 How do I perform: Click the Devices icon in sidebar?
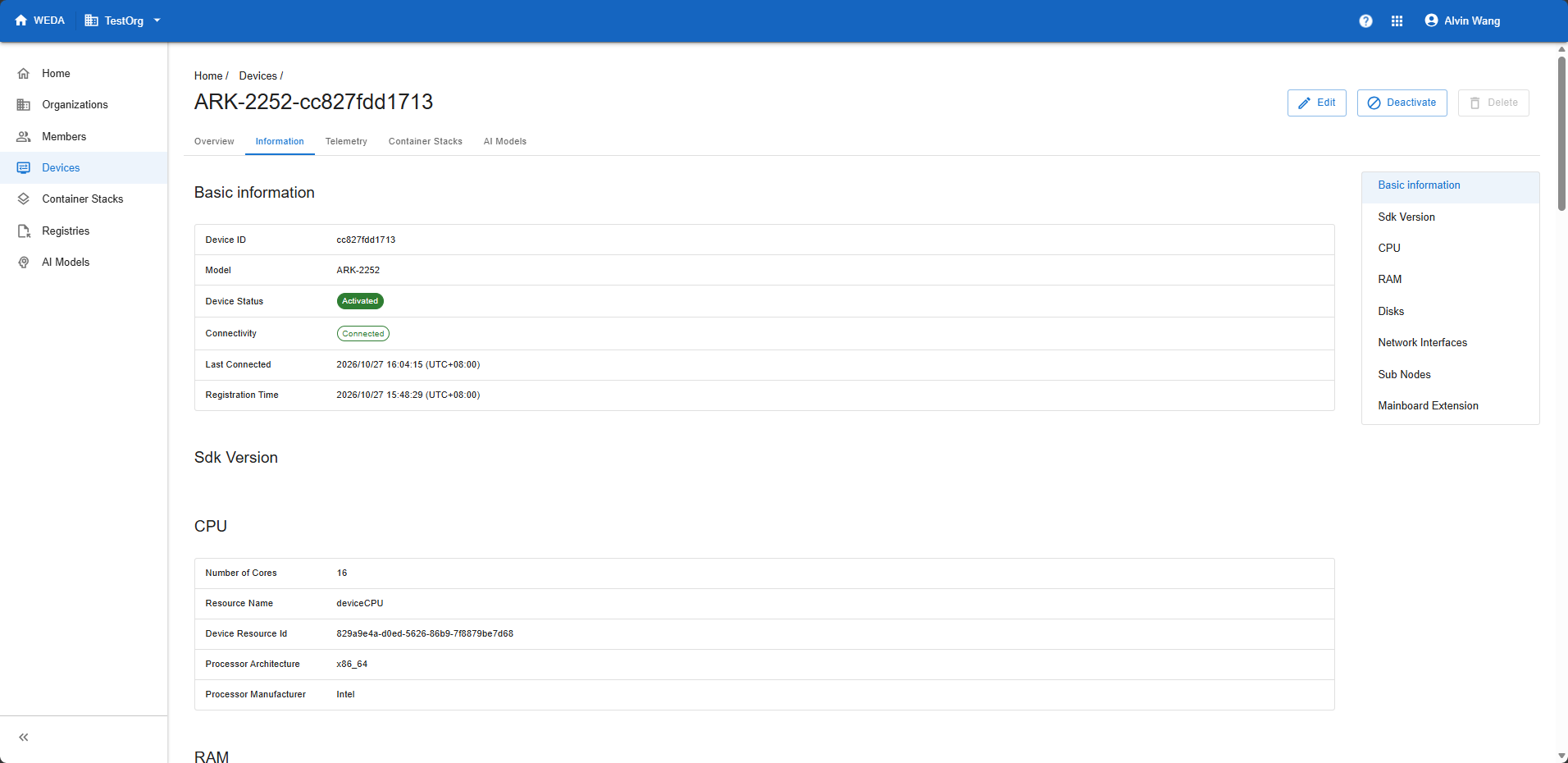(x=24, y=168)
